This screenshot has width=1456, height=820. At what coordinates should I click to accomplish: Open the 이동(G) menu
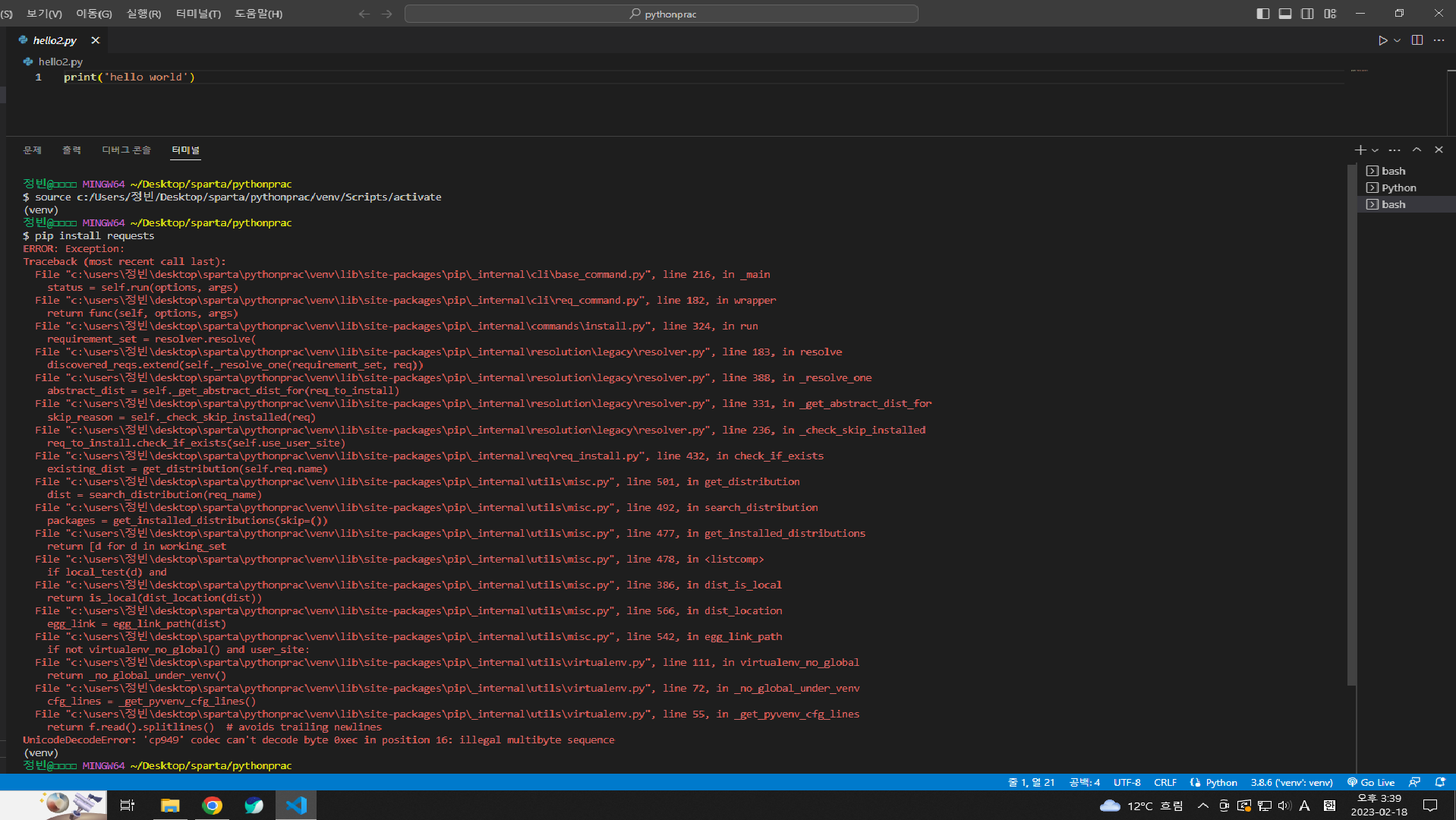point(94,14)
